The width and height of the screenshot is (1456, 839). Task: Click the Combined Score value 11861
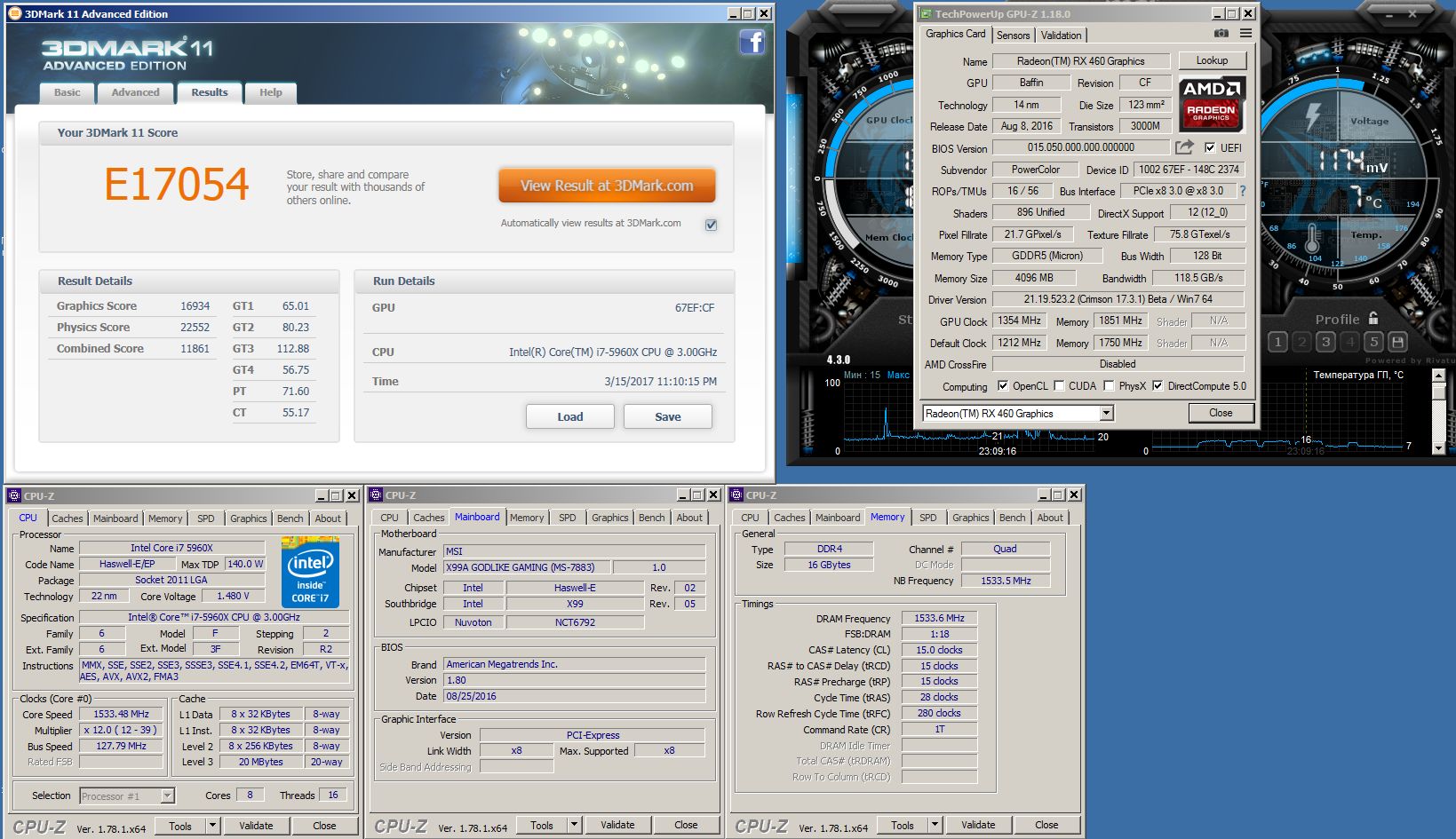click(x=195, y=349)
